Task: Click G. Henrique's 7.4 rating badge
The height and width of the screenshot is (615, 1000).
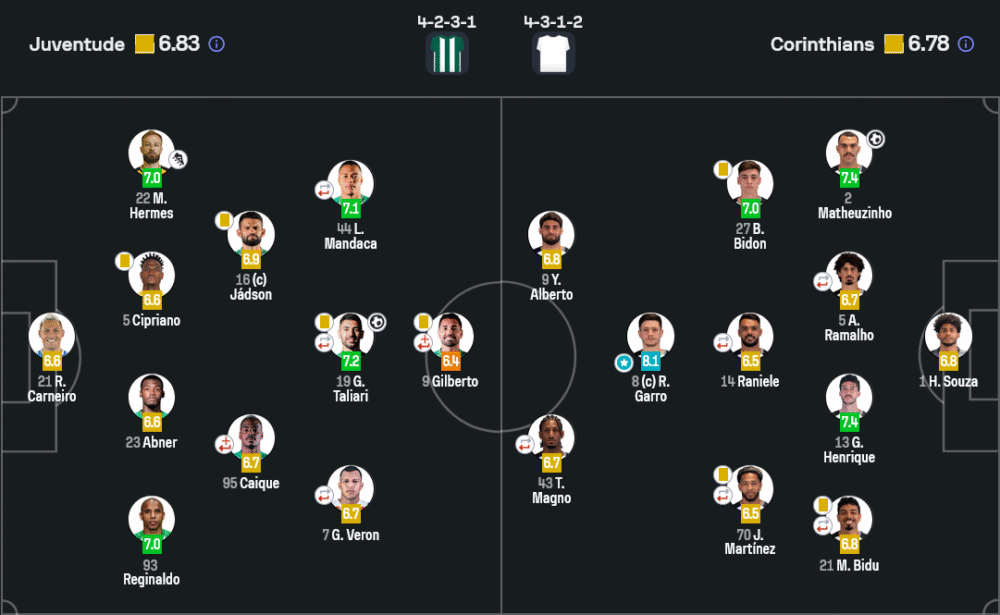Action: pyautogui.click(x=850, y=420)
